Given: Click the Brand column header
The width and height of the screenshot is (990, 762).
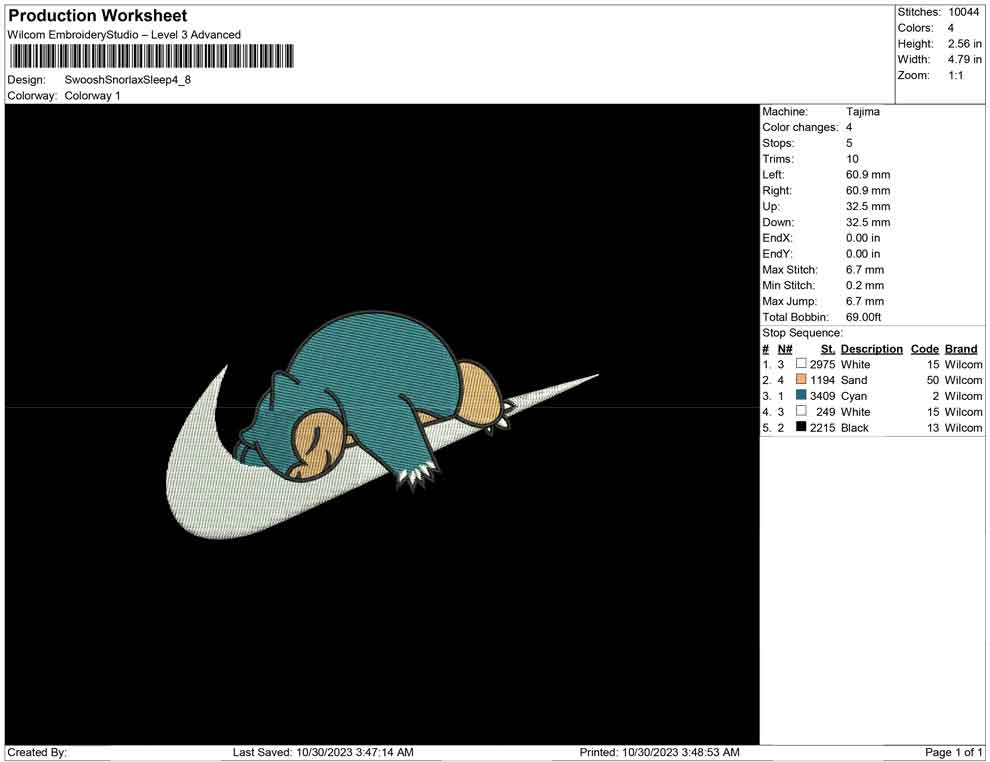Looking at the screenshot, I should (961, 349).
